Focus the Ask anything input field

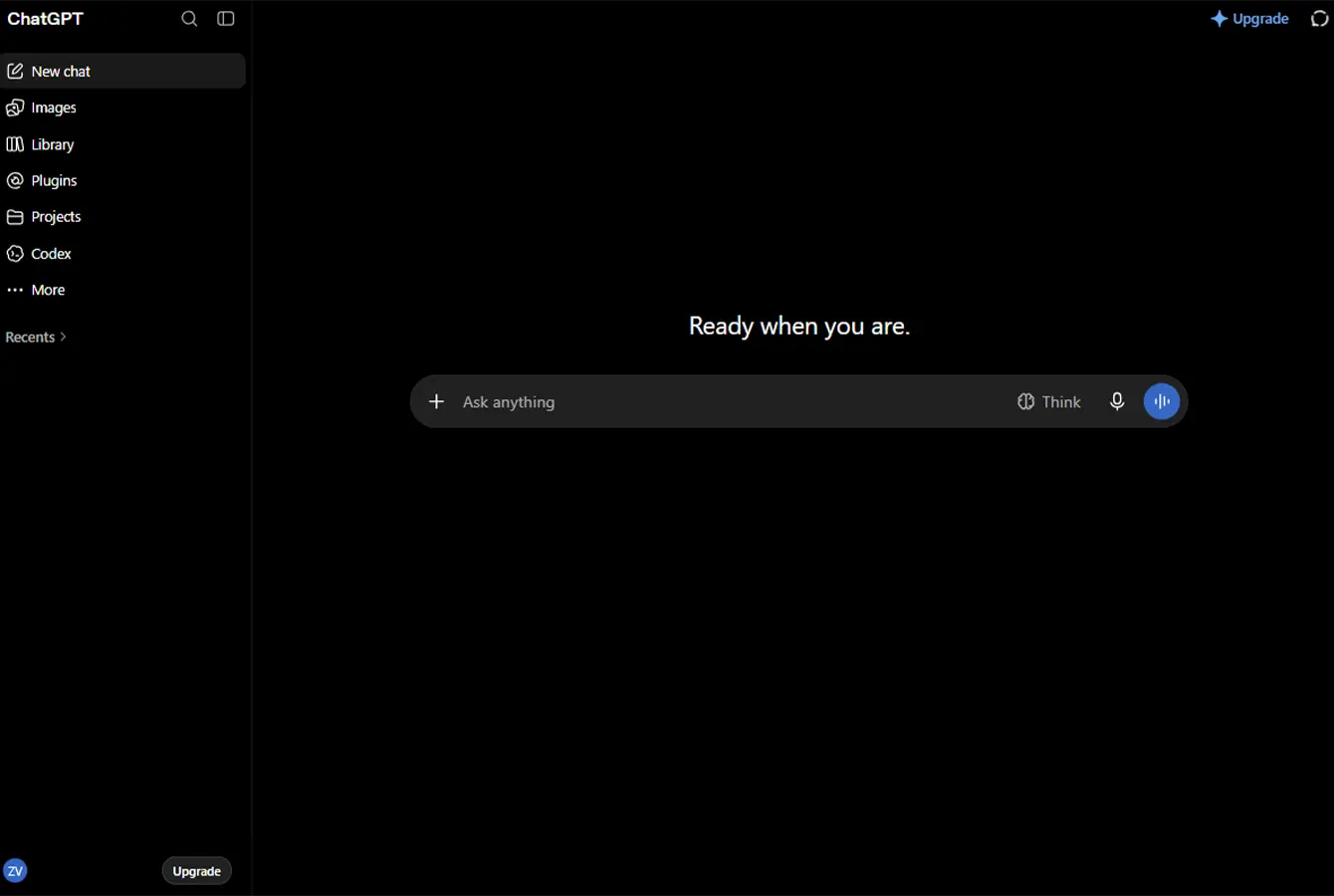coord(731,402)
